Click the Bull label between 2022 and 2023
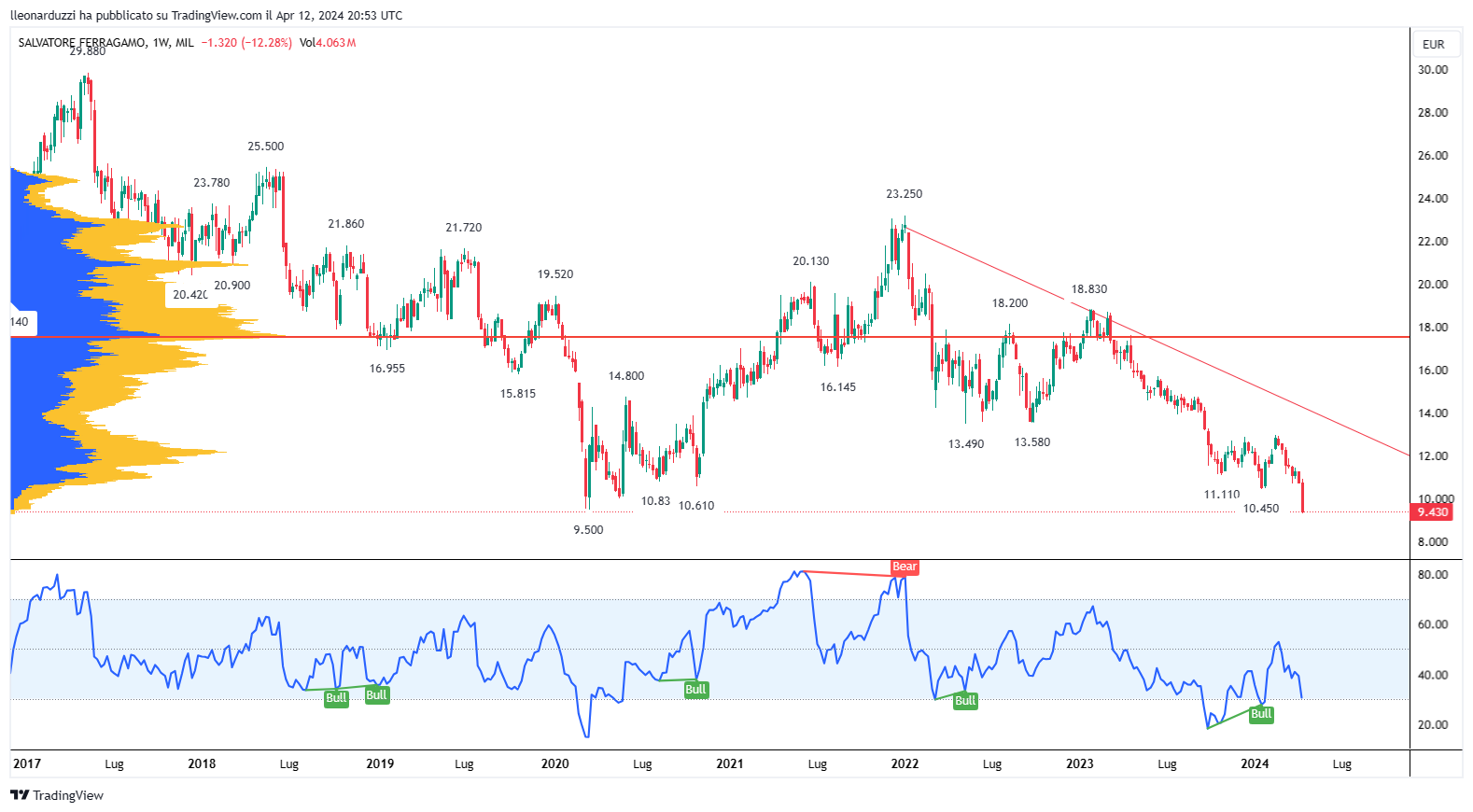 (x=965, y=701)
